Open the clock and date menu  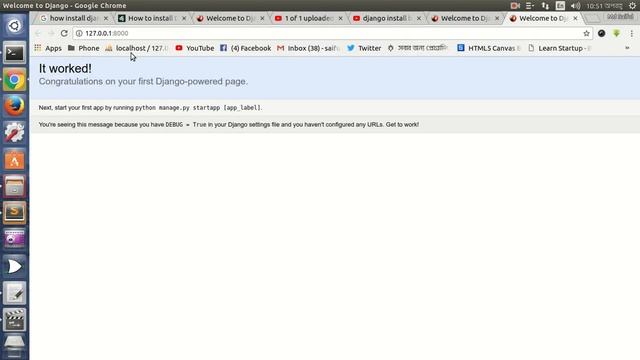[x=604, y=6]
